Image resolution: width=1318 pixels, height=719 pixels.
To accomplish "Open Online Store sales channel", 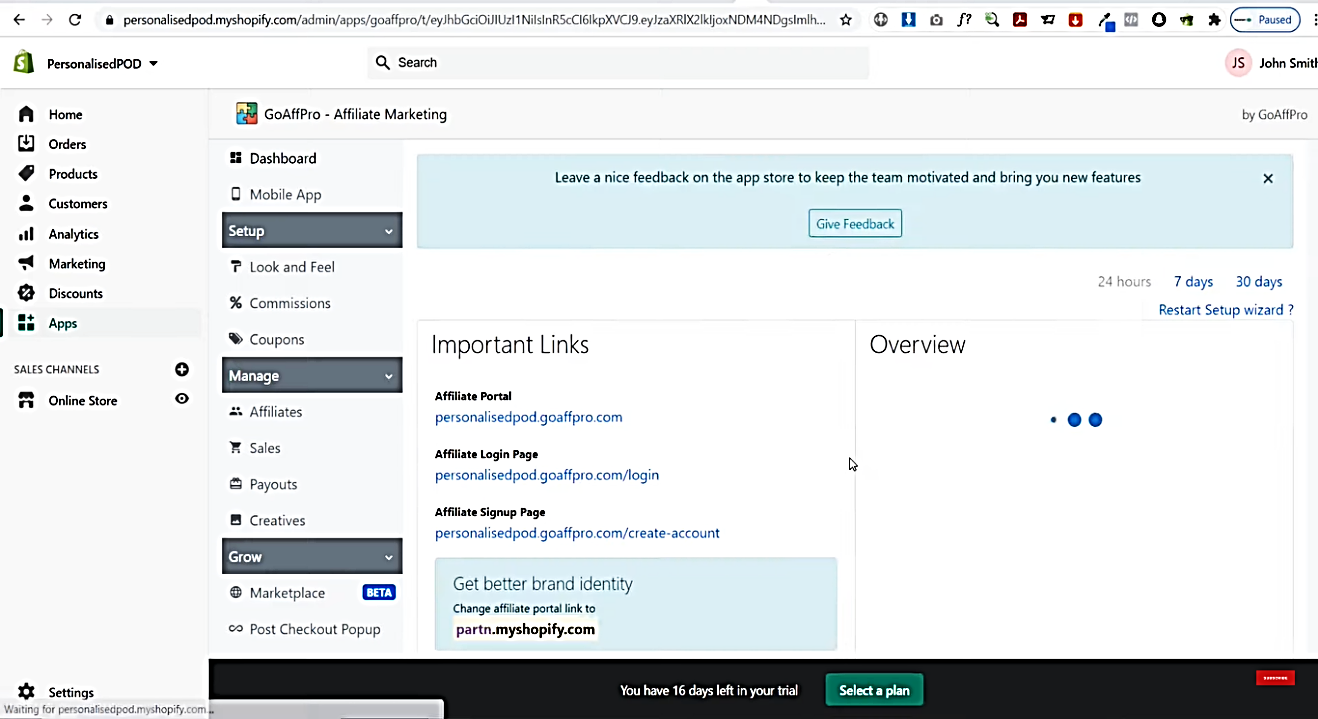I will 83,400.
